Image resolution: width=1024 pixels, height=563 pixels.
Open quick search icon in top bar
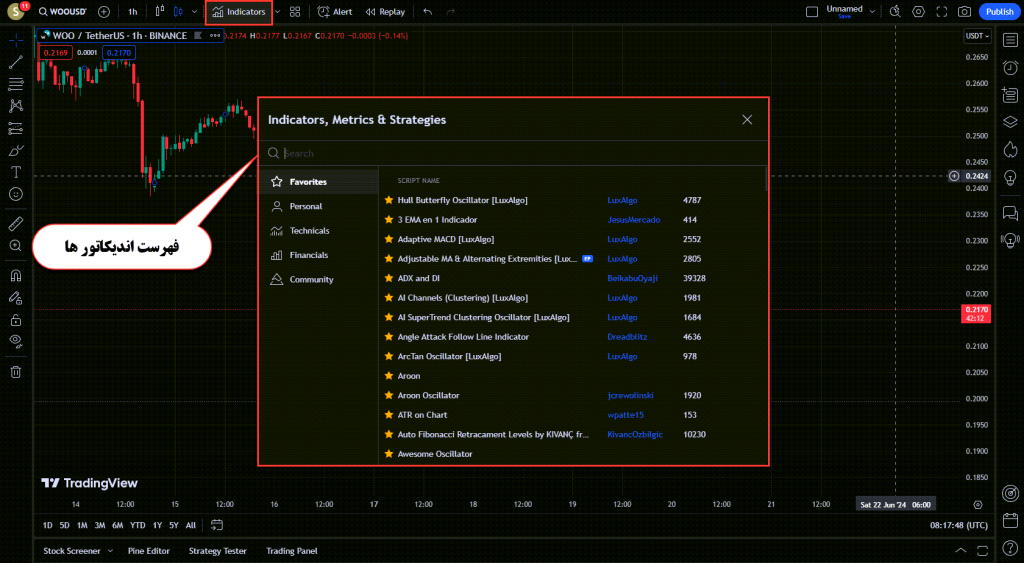tap(895, 12)
